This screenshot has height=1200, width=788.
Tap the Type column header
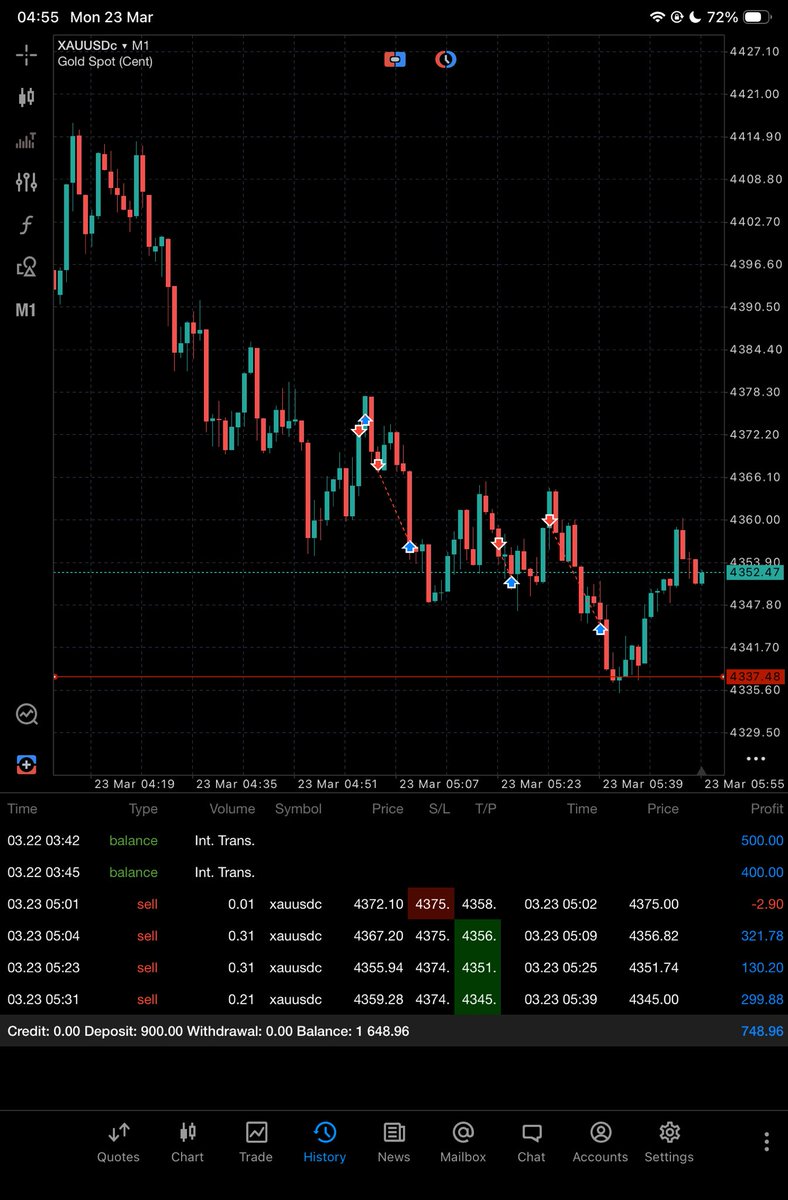tap(143, 809)
